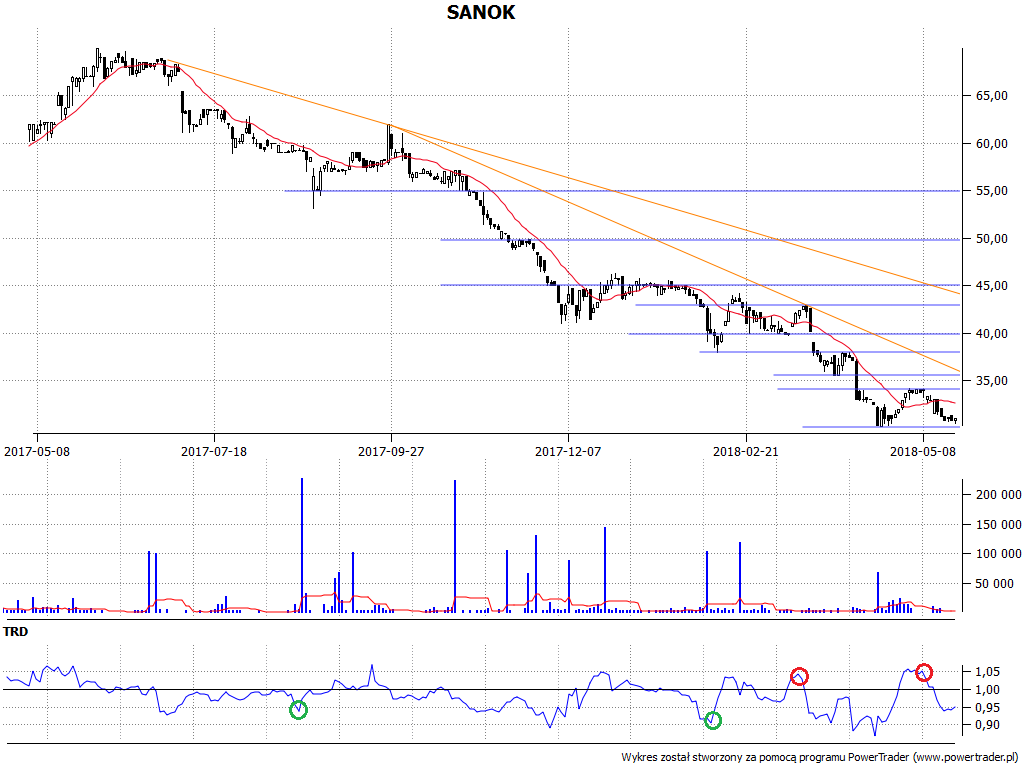Click the 2017-12-07 date label
Screen dimensions: 1024x768
coord(568,451)
